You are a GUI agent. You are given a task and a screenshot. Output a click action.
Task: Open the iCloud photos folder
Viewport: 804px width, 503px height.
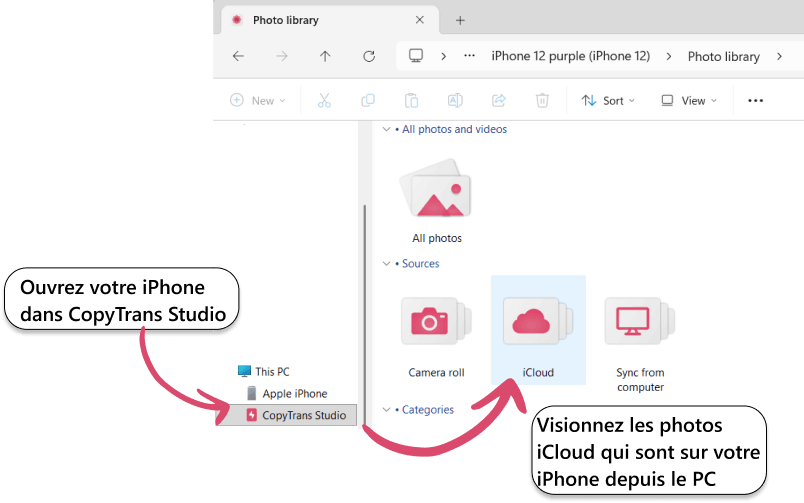538,330
